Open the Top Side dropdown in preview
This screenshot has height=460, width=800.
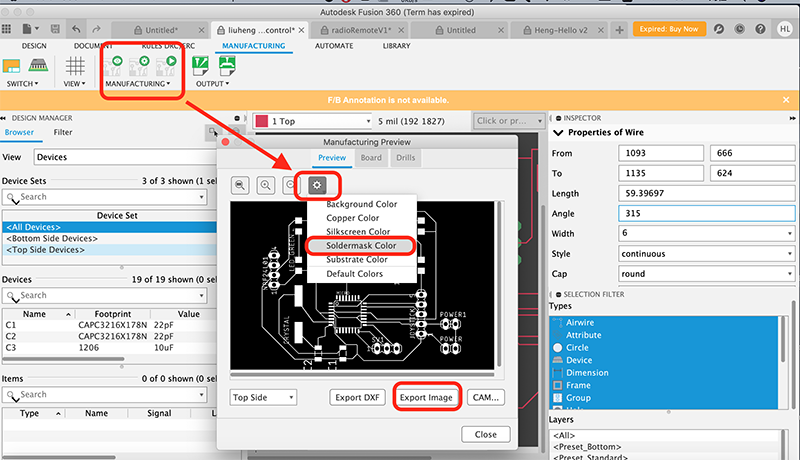263,397
